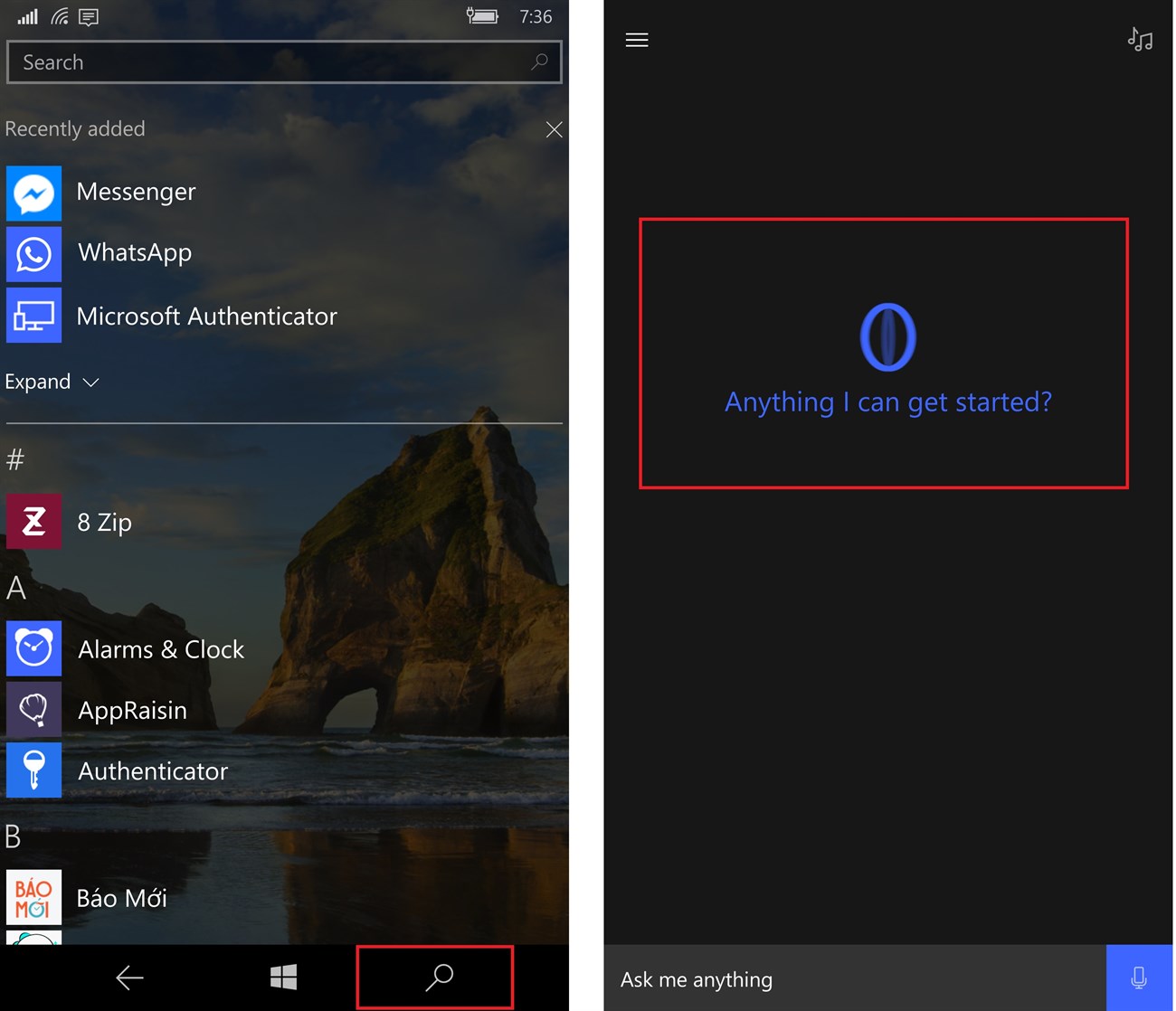Viewport: 1176px width, 1011px height.
Task: Select the Báo Mới label
Action: tap(122, 898)
